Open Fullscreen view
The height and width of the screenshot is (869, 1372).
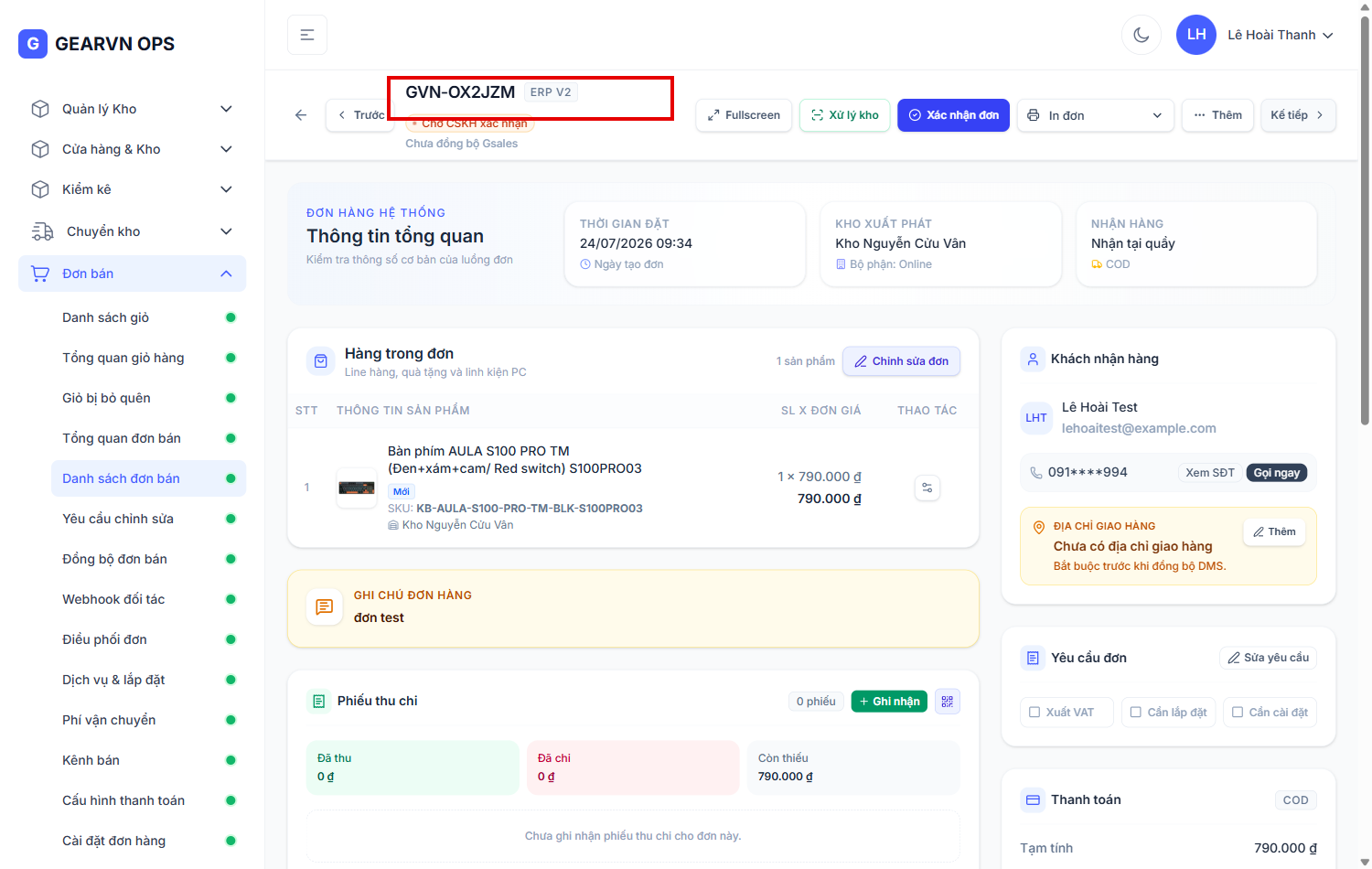coord(744,115)
